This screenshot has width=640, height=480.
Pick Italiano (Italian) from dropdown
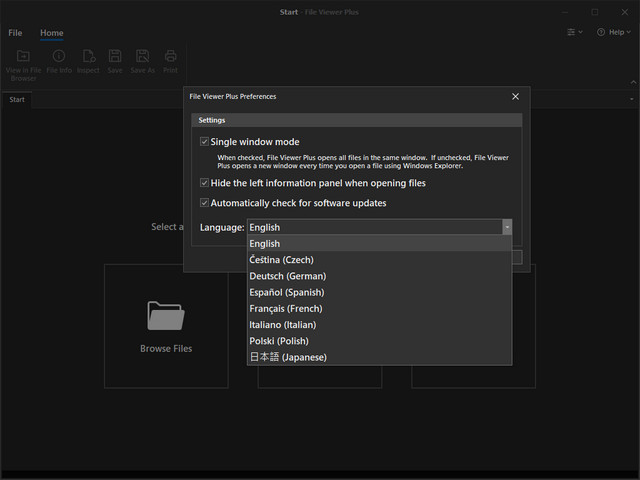pos(380,325)
